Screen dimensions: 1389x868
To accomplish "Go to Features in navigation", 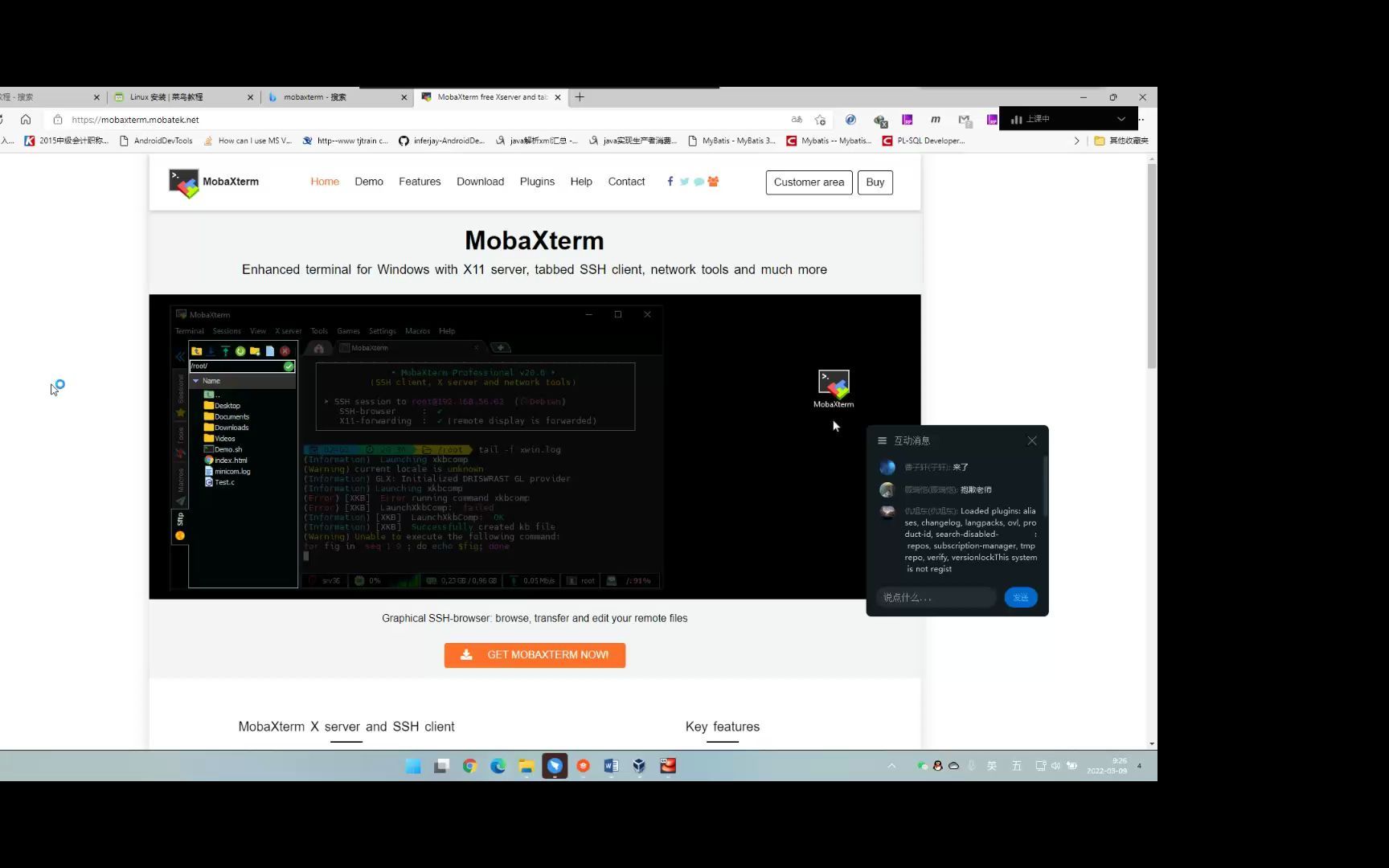I will 420,182.
